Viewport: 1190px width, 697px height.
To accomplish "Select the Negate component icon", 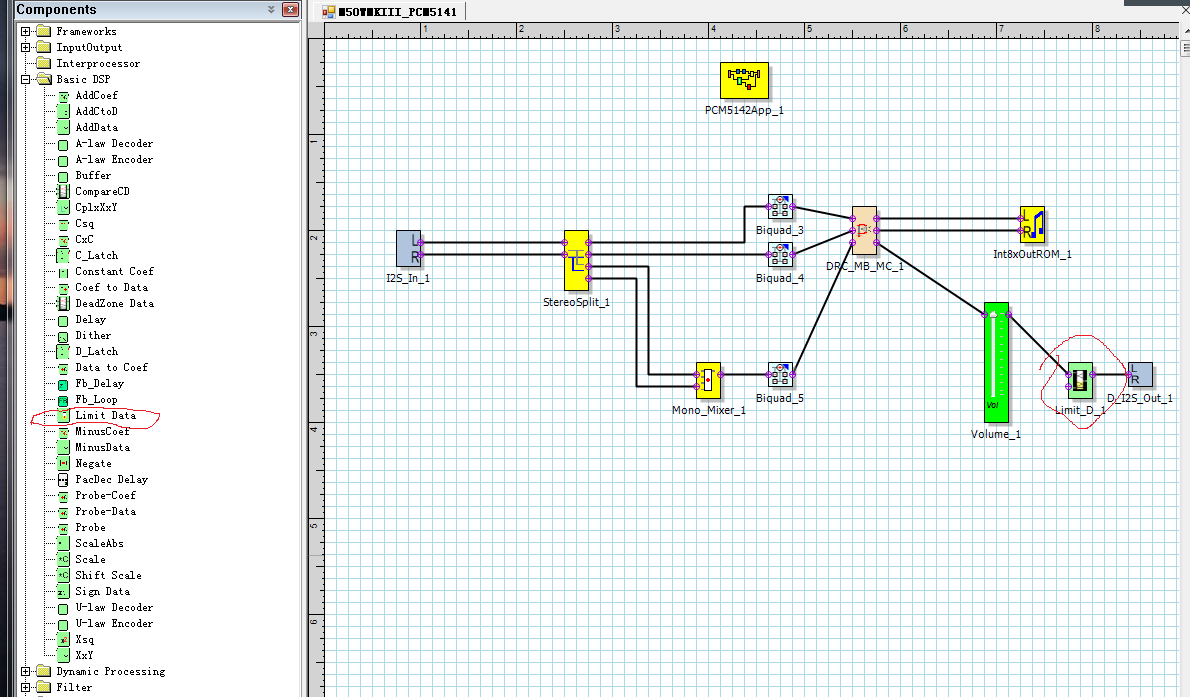I will coord(64,464).
